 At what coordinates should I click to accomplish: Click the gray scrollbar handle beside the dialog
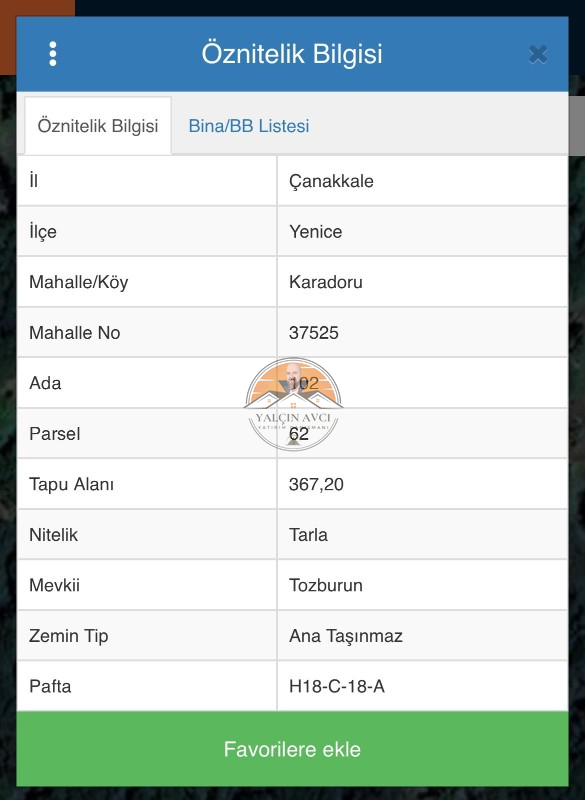(x=577, y=126)
